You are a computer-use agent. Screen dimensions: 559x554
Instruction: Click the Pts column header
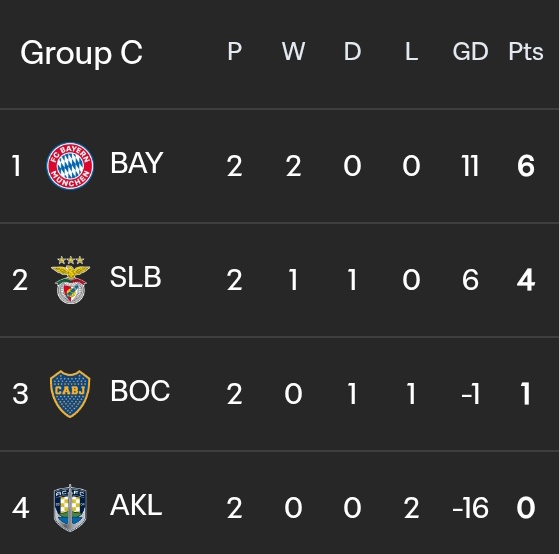tap(526, 52)
